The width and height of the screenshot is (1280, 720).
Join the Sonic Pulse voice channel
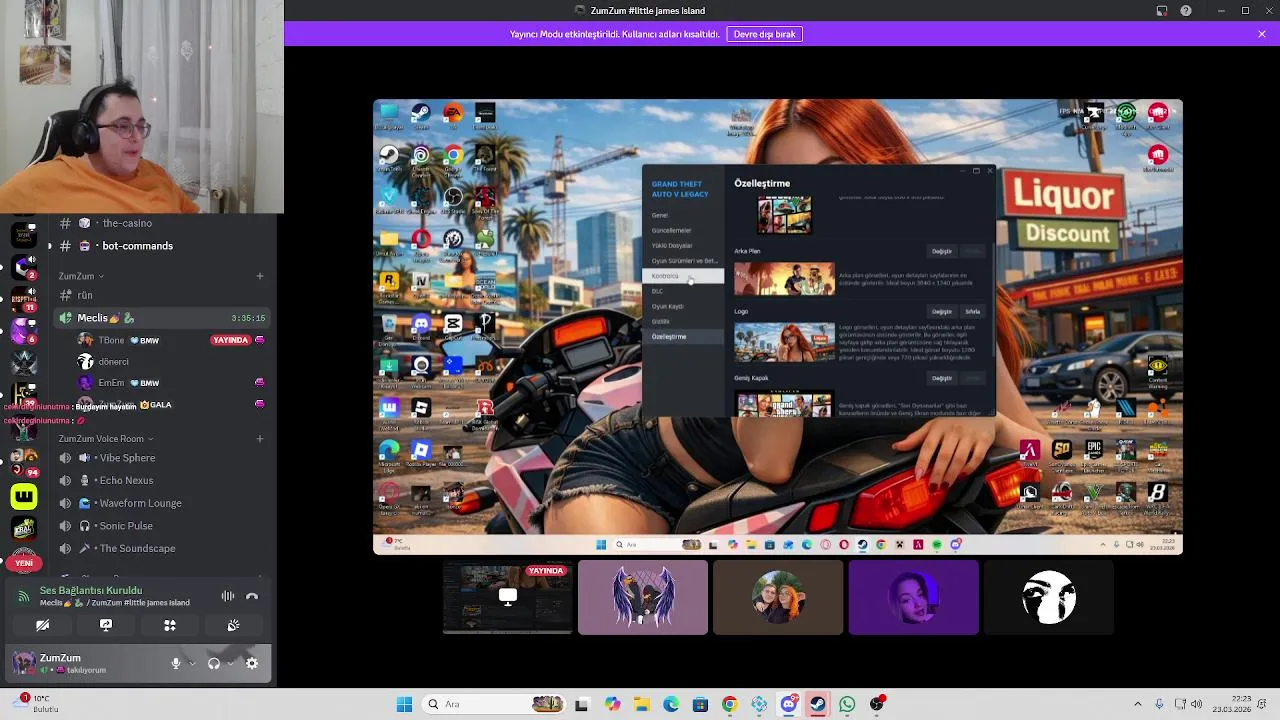click(160, 526)
